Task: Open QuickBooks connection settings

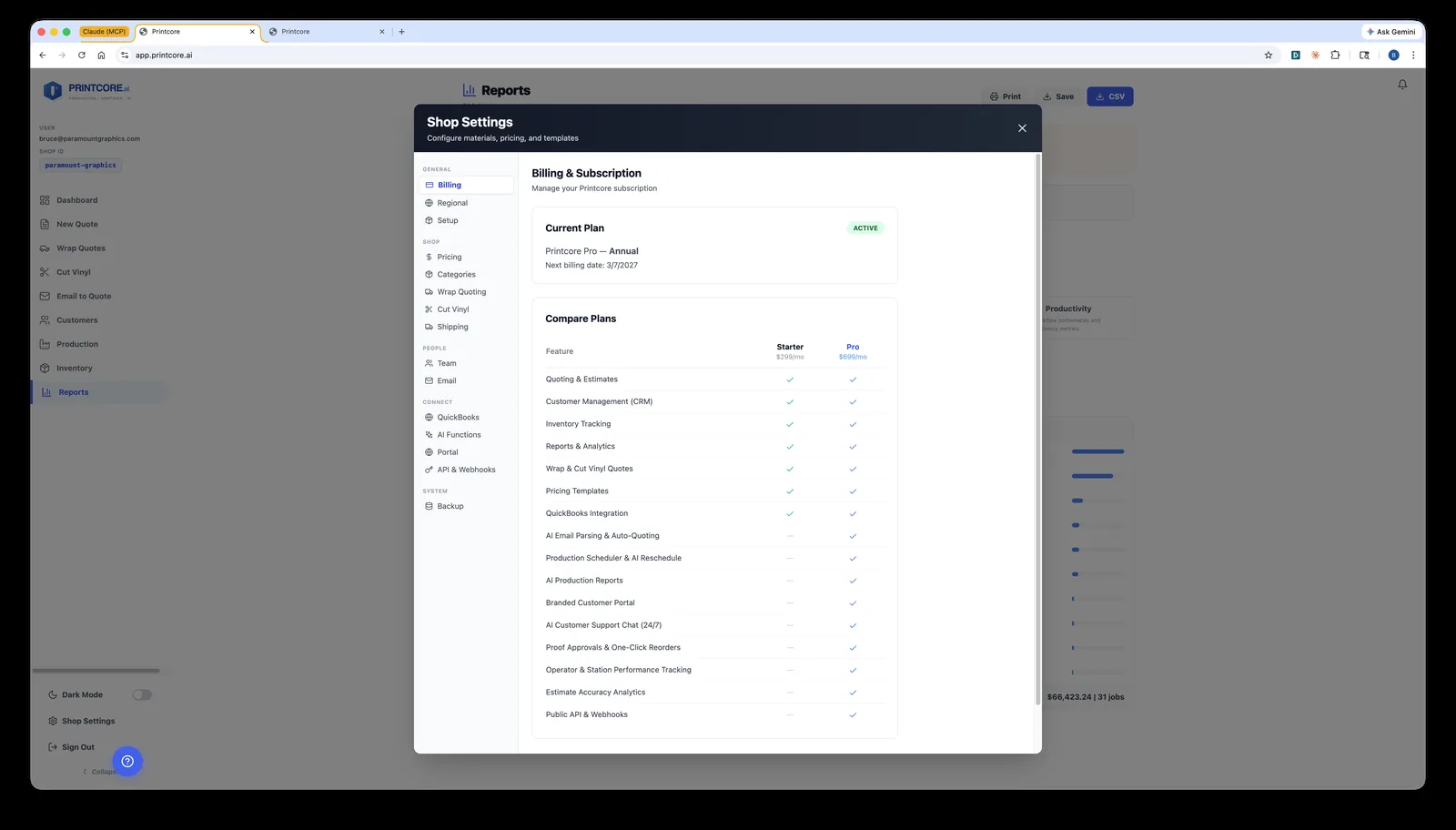Action: pos(466,417)
